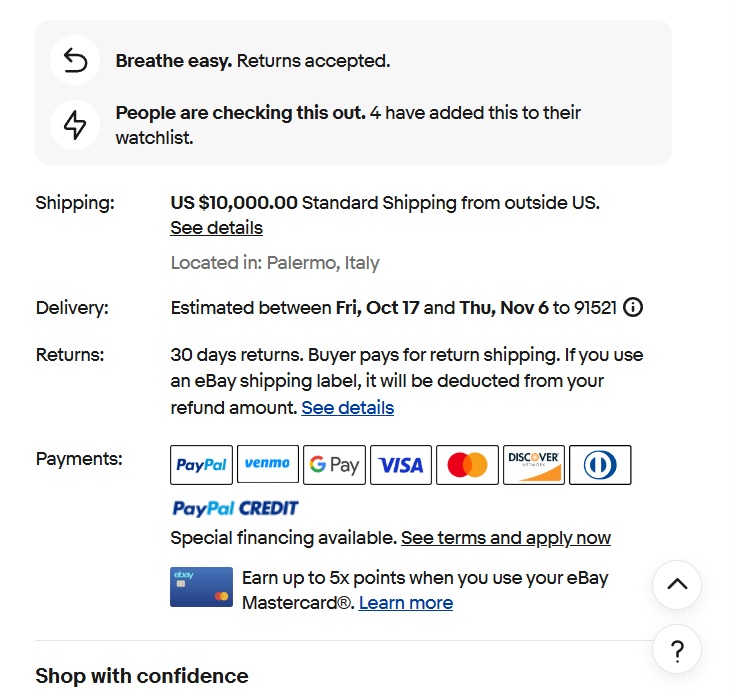The image size is (735, 691).
Task: Click the PayPal Credit logo
Action: (235, 508)
